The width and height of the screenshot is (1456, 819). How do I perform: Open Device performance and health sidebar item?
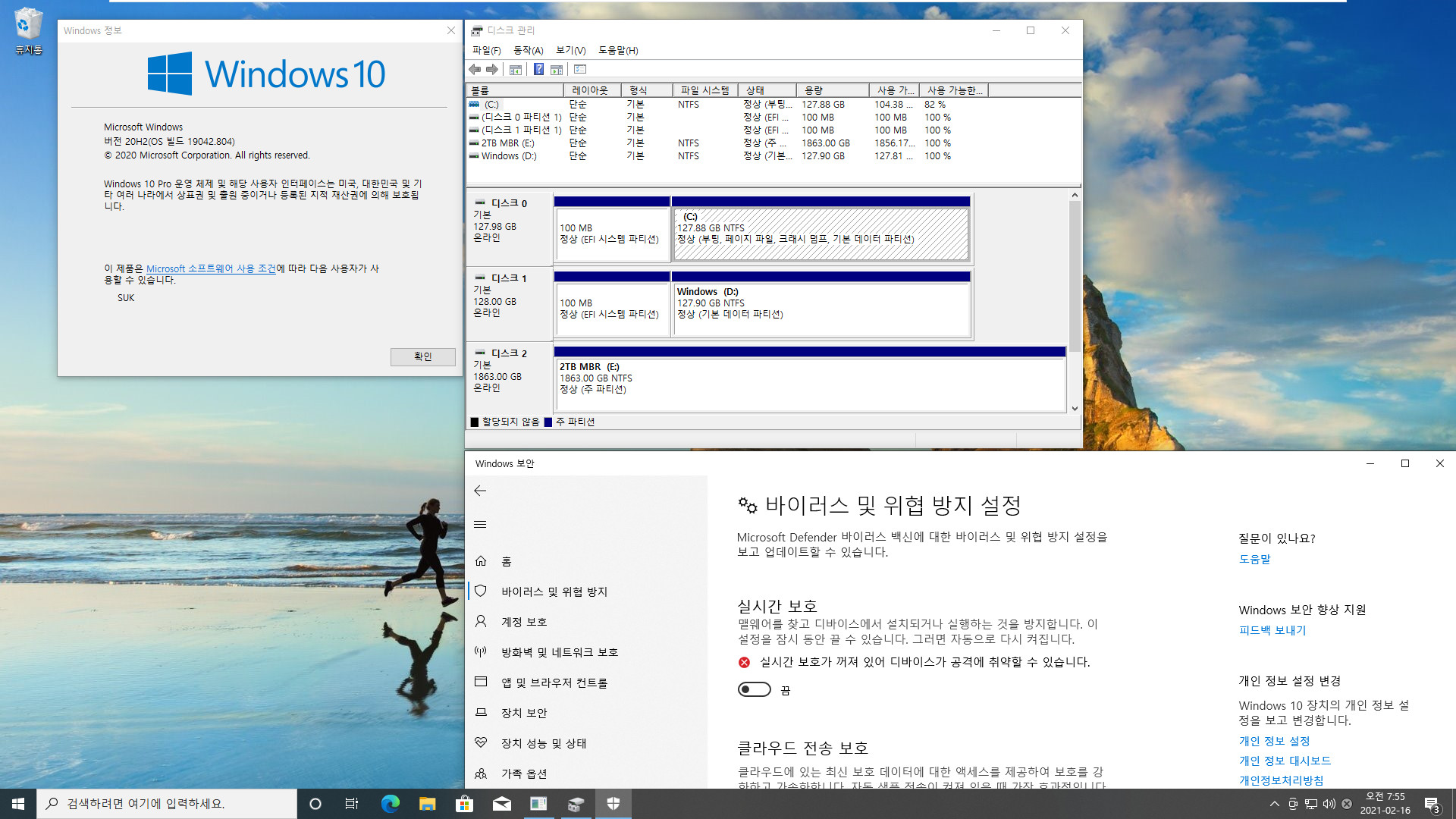tap(586, 743)
